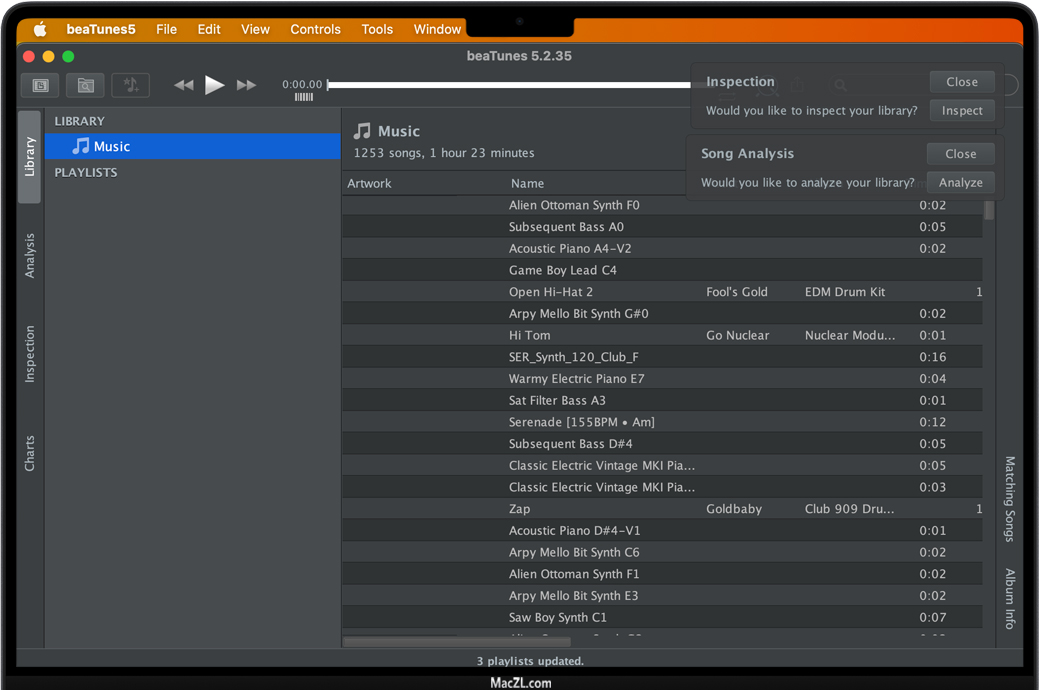Image resolution: width=1040 pixels, height=690 pixels.
Task: Click Analyze in the Song Analysis prompt
Action: (960, 183)
